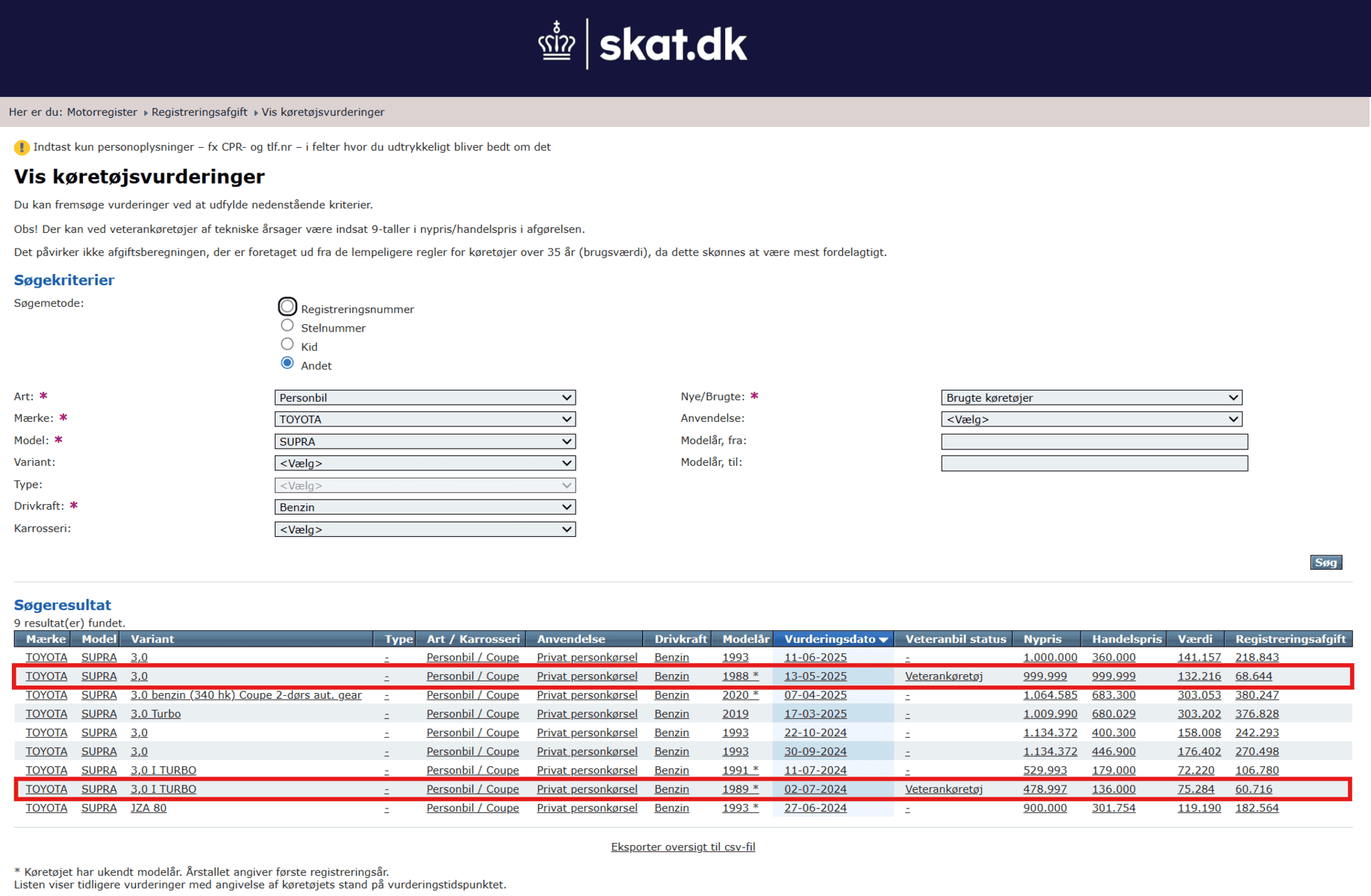Viewport: 1371px width, 896px height.
Task: Click valuation date 02-07-2024
Action: point(815,789)
